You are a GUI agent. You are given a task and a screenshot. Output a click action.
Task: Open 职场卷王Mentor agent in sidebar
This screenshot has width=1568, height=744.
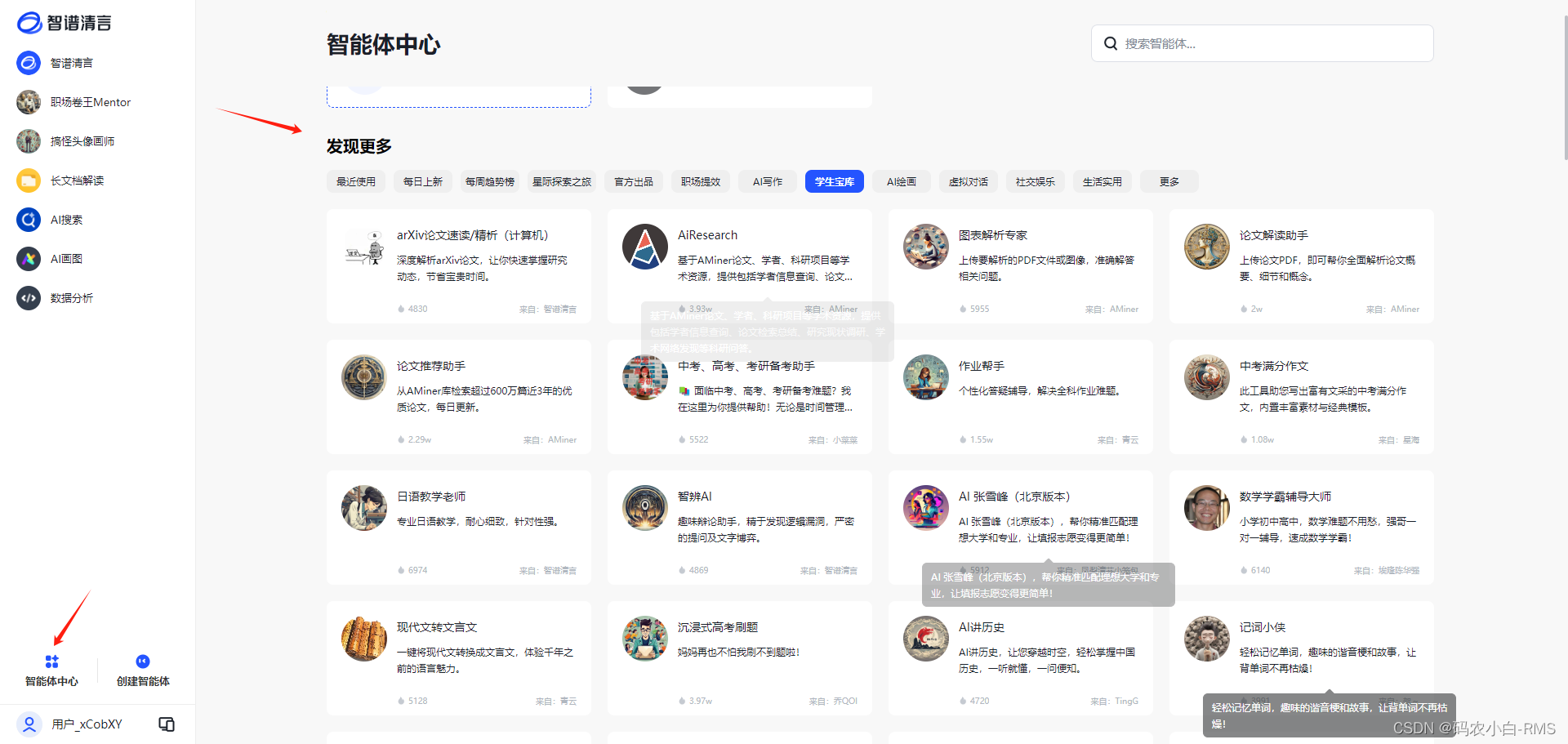point(73,102)
